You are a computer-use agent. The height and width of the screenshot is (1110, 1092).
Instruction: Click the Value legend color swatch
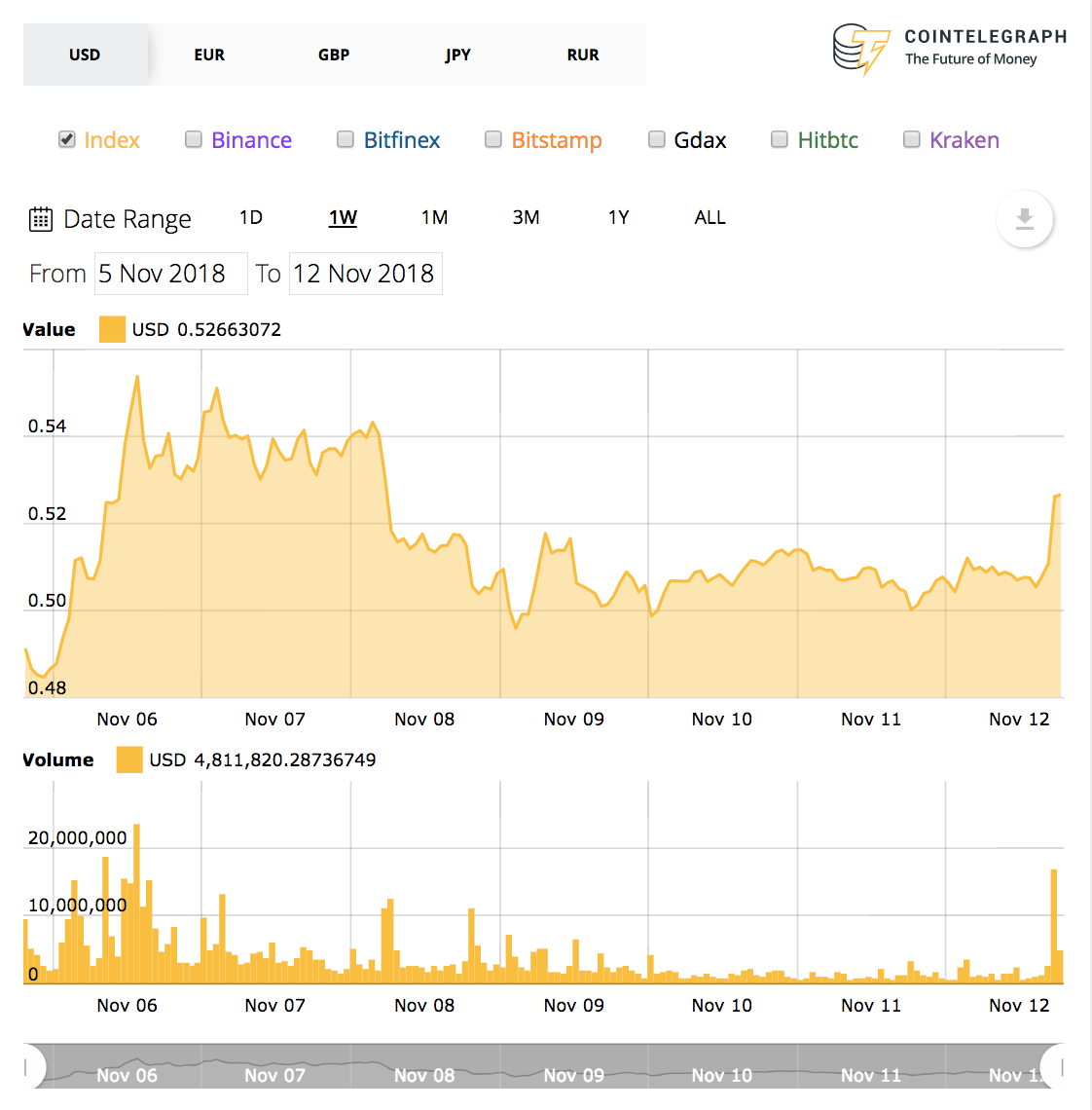[x=112, y=329]
